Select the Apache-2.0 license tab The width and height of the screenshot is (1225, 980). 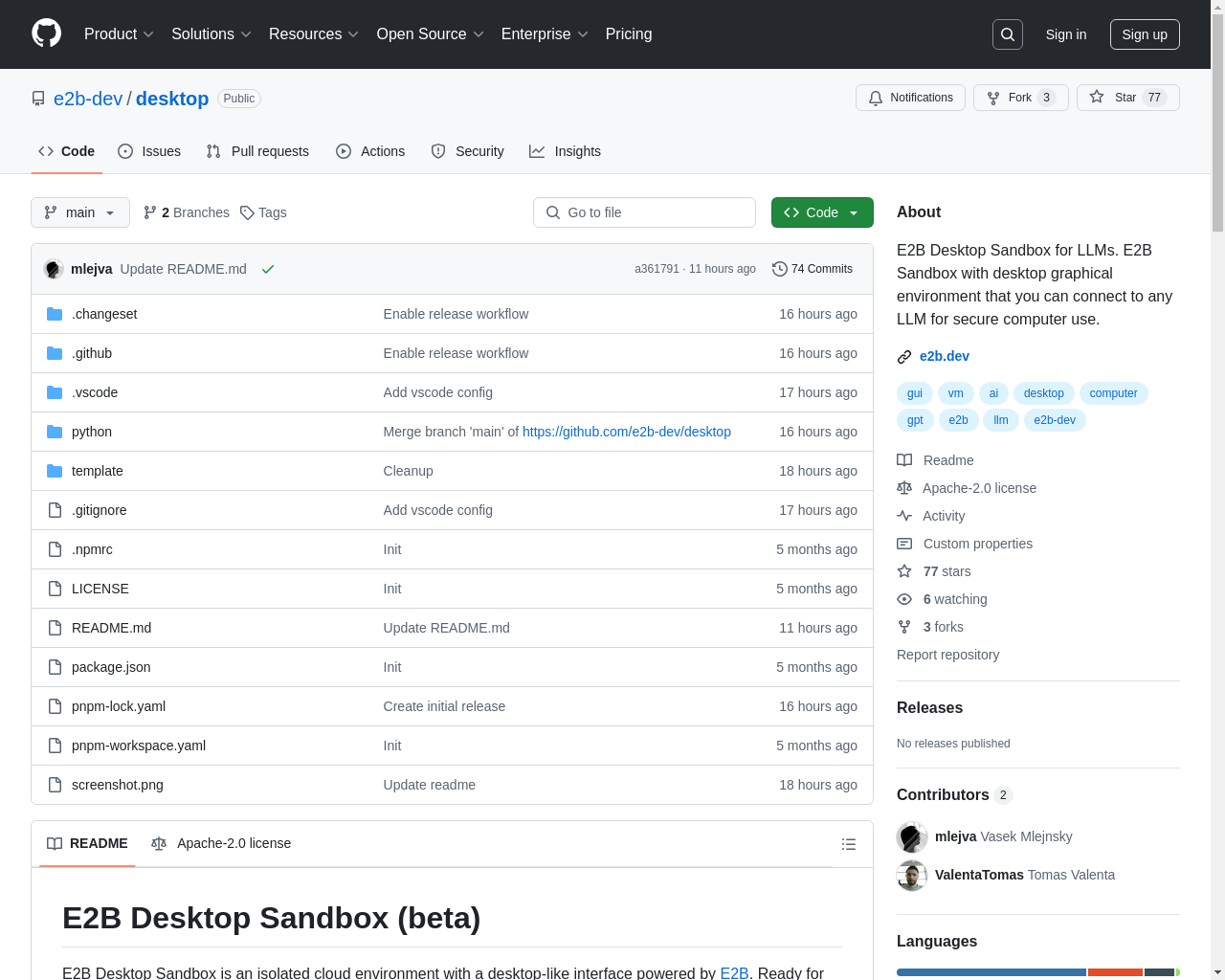(221, 844)
